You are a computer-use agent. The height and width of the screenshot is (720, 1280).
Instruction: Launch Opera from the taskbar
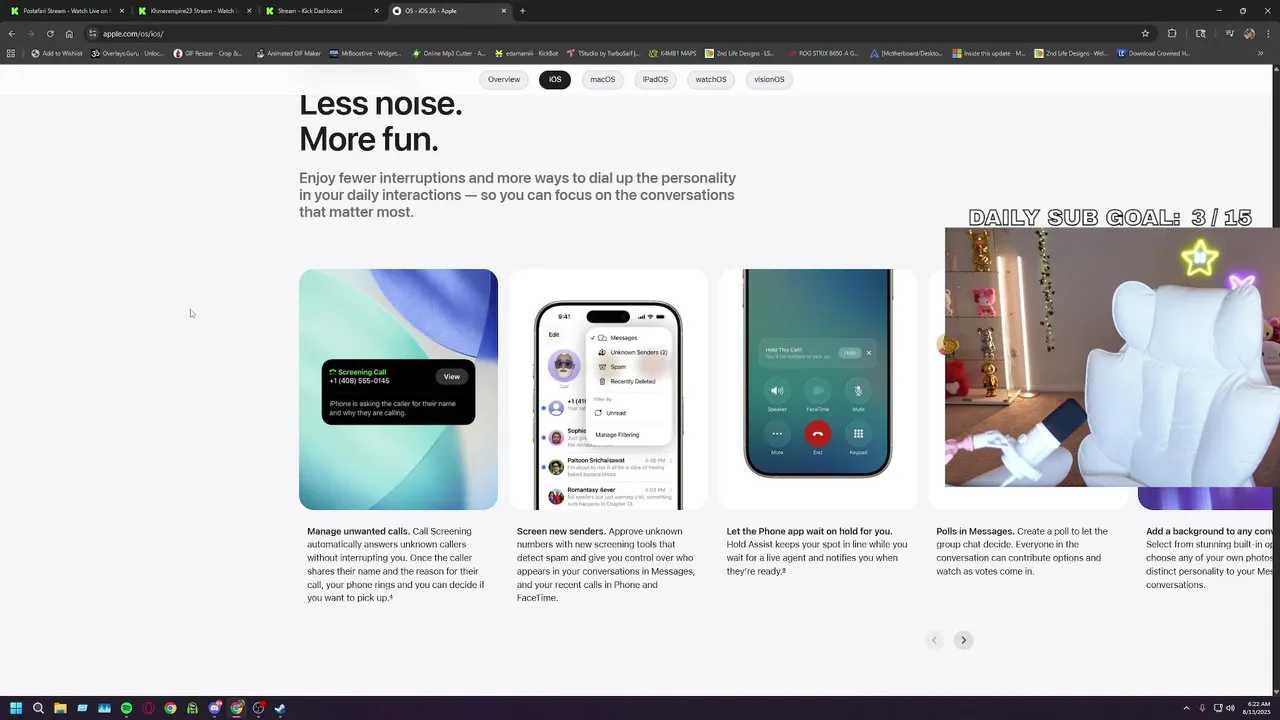[148, 708]
